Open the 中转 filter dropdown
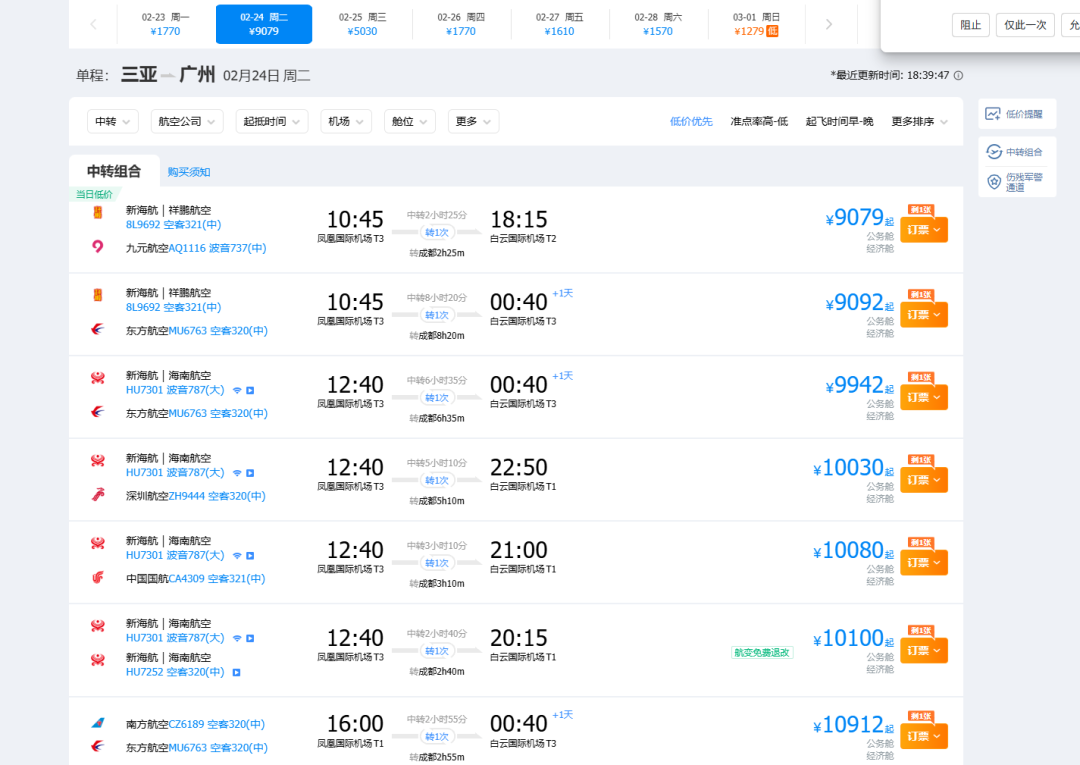This screenshot has width=1080, height=765. [x=113, y=121]
